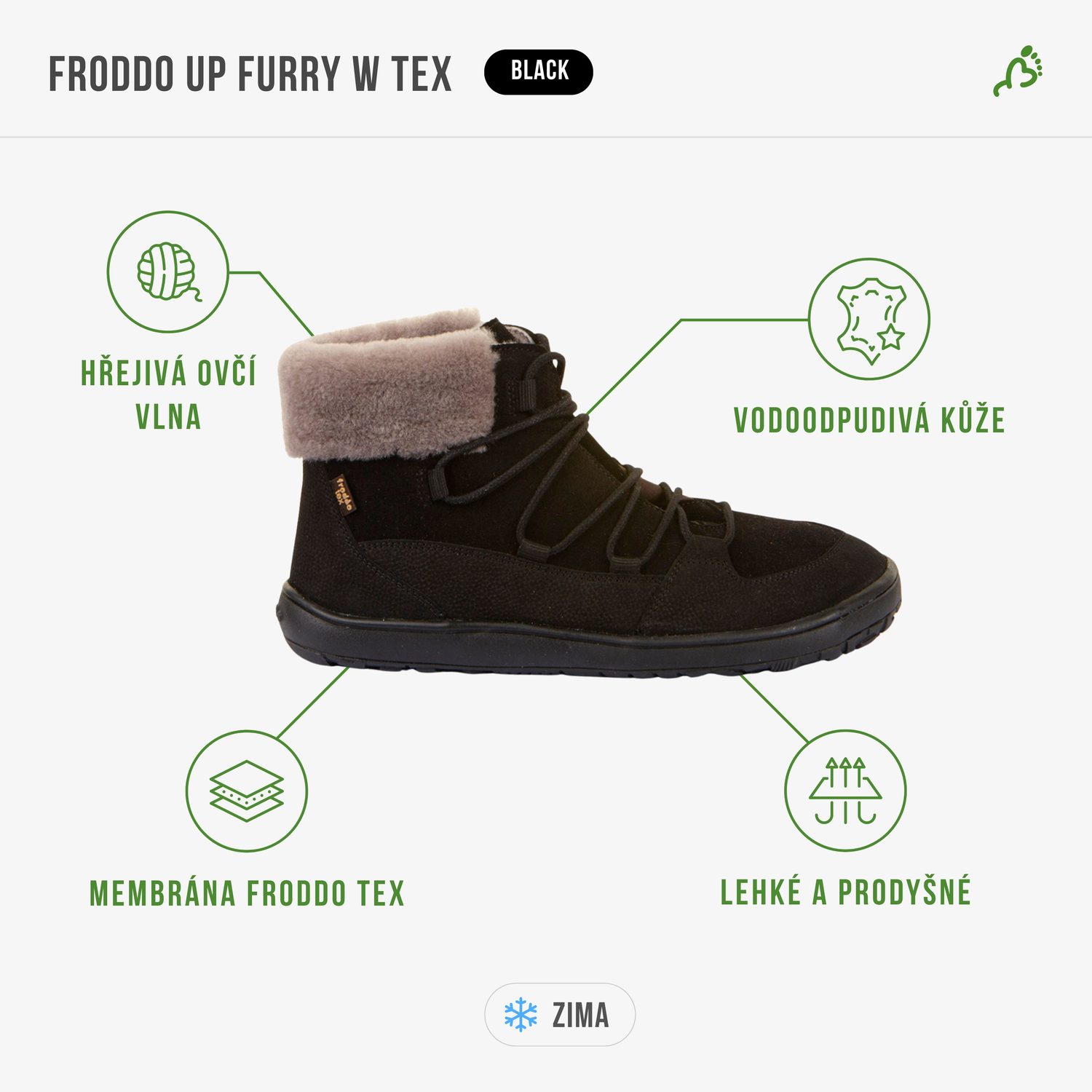Click the green footprint logo

pos(1018,71)
